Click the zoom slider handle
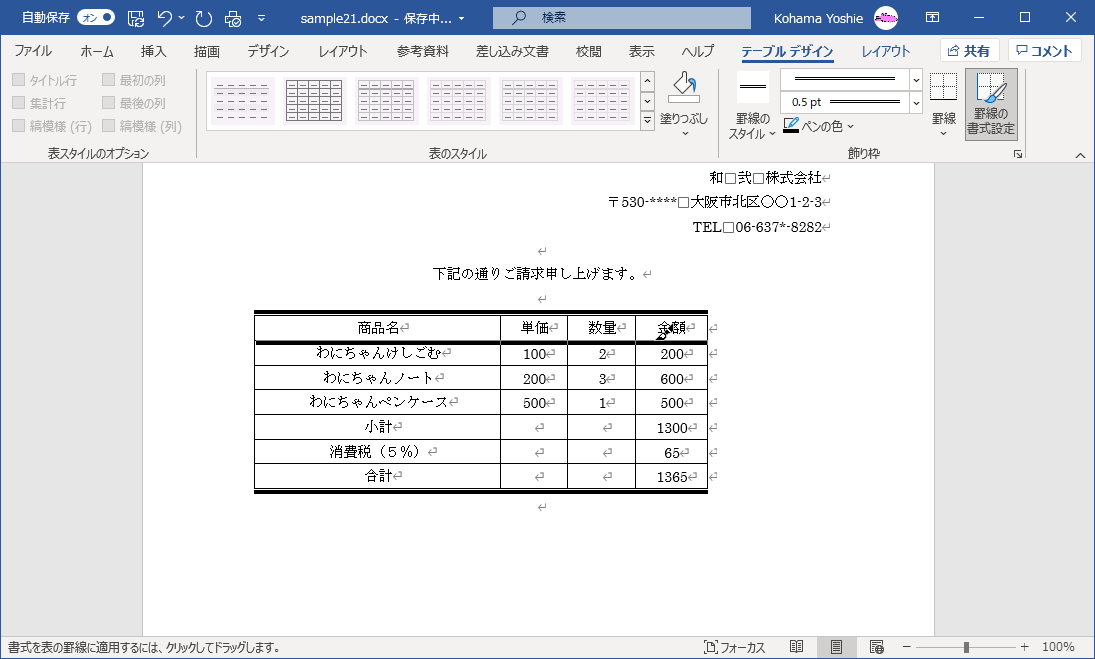 pyautogui.click(x=966, y=647)
